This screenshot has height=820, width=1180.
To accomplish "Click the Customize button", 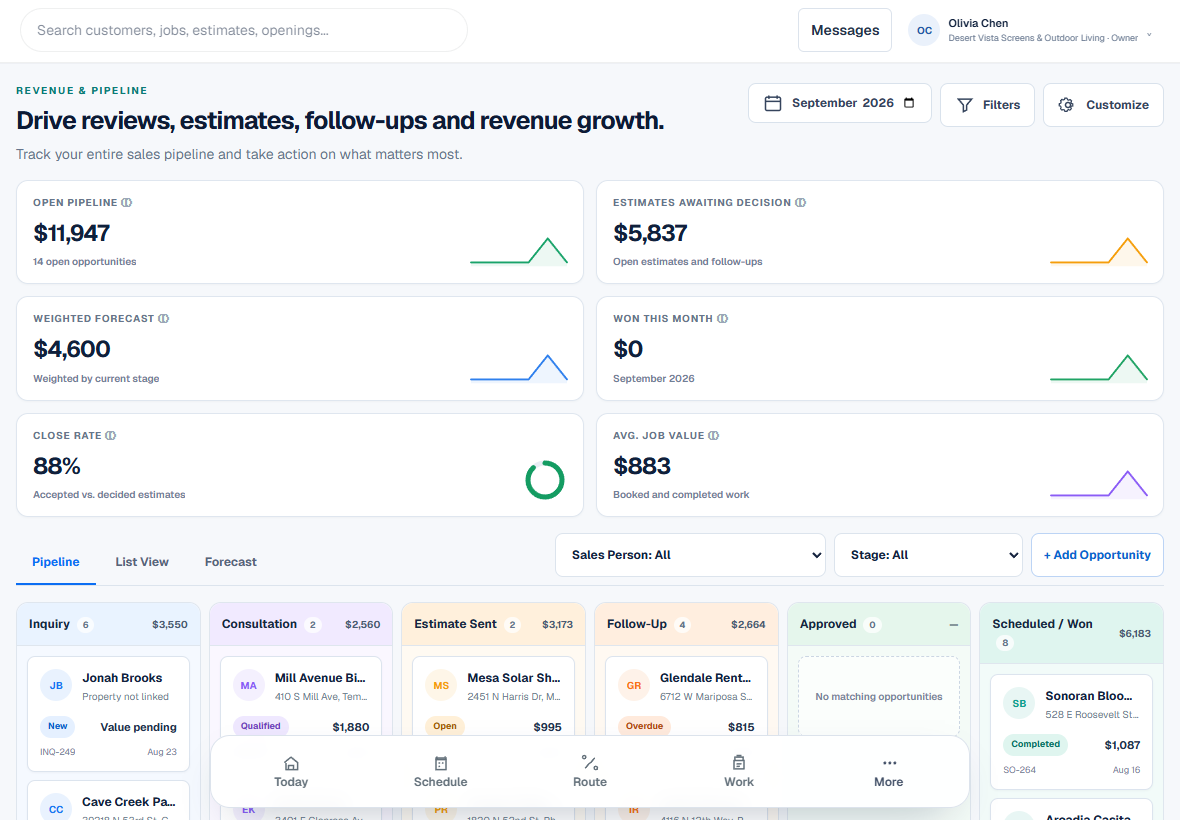I will [1103, 105].
